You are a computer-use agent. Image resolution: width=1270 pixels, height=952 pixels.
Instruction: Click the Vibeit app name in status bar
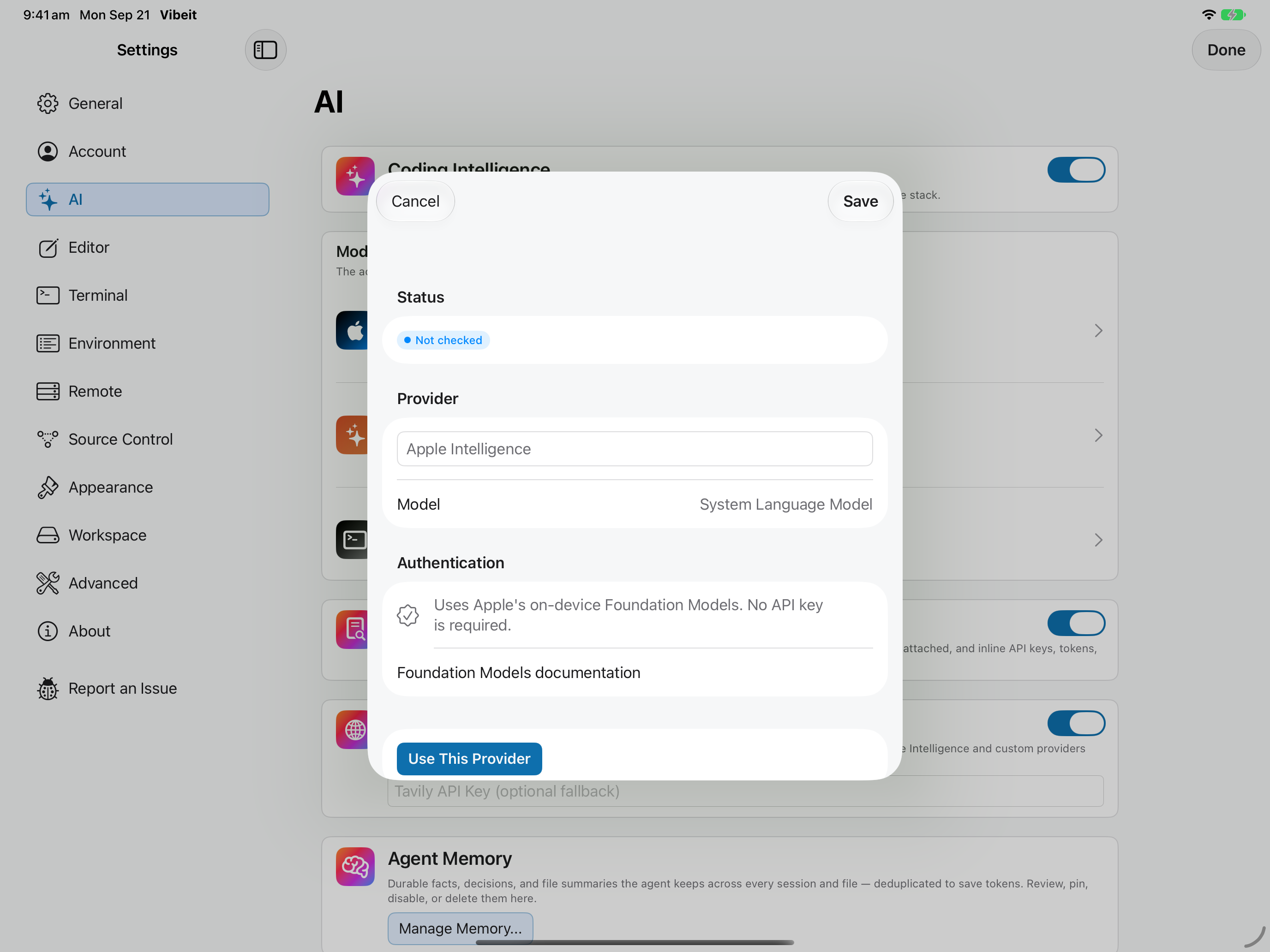point(178,15)
